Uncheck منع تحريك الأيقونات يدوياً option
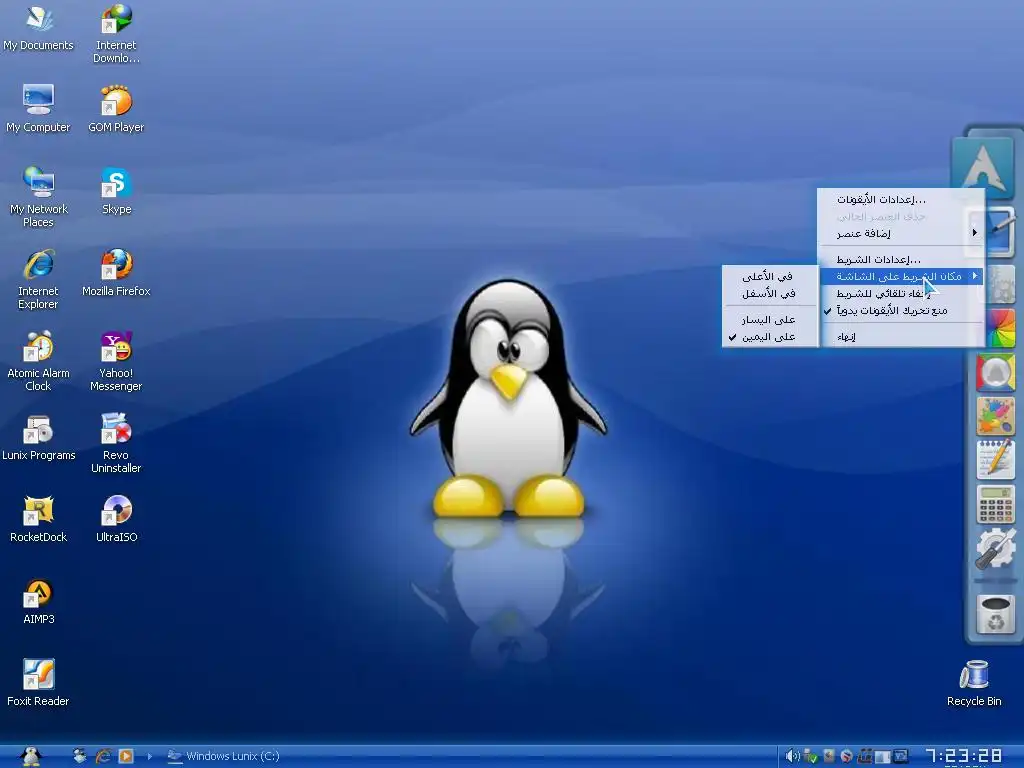 (901, 311)
